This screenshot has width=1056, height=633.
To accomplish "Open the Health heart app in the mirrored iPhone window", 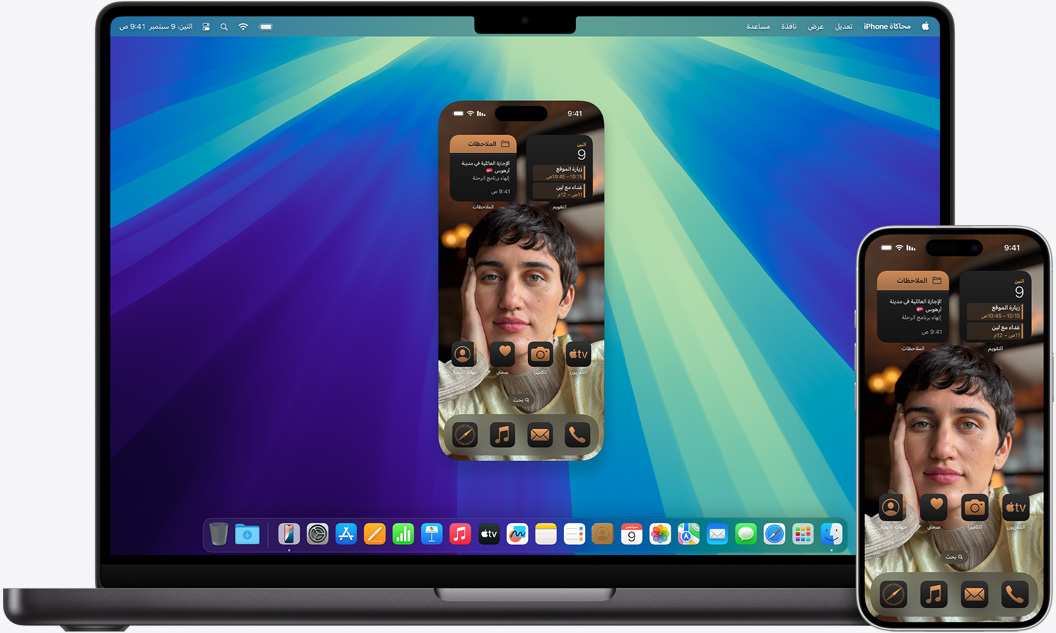I will click(502, 353).
